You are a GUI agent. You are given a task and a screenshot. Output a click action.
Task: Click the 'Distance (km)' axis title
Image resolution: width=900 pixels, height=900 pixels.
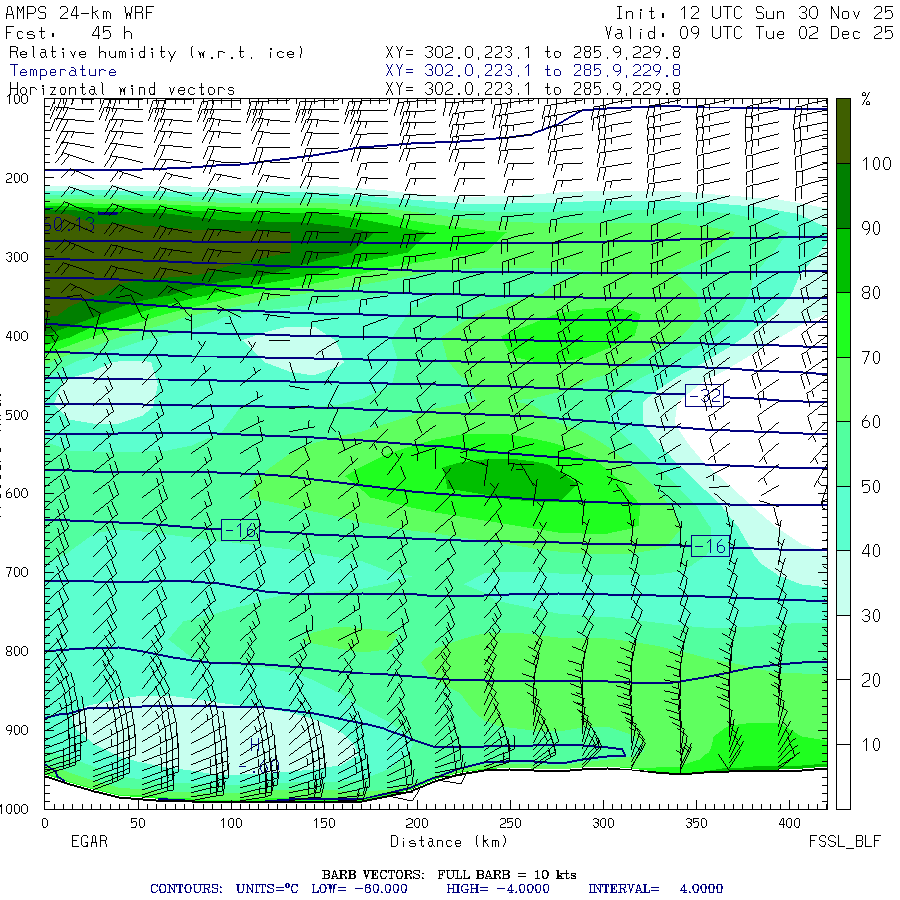(449, 842)
